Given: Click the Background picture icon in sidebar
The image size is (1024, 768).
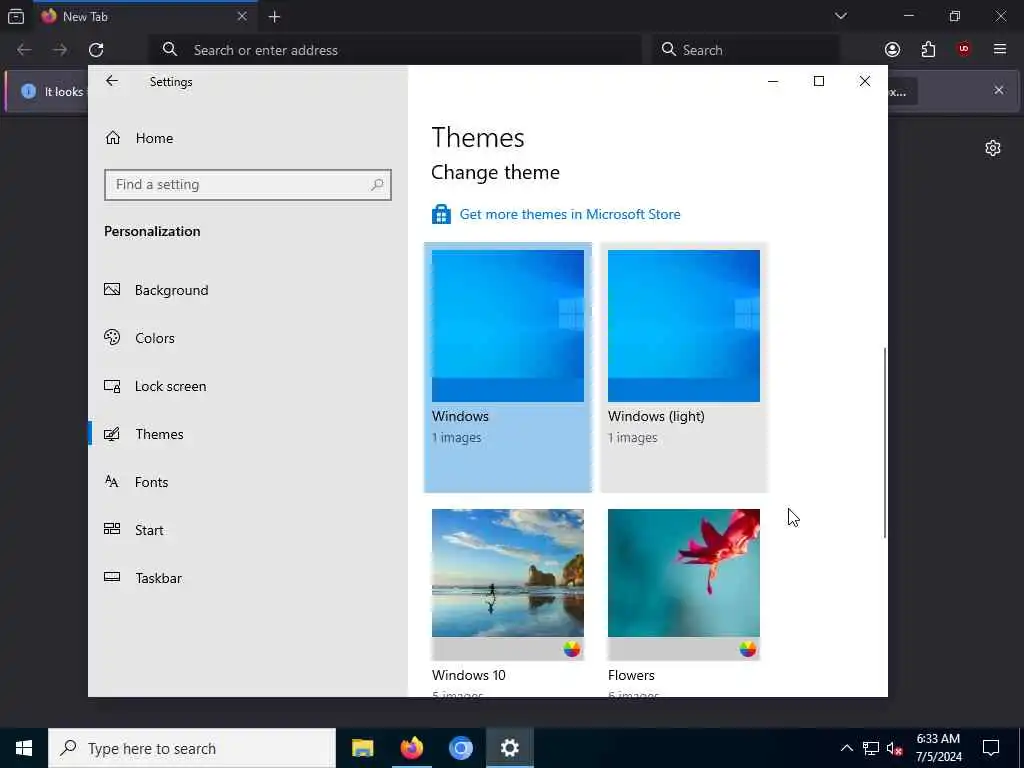Looking at the screenshot, I should [112, 289].
